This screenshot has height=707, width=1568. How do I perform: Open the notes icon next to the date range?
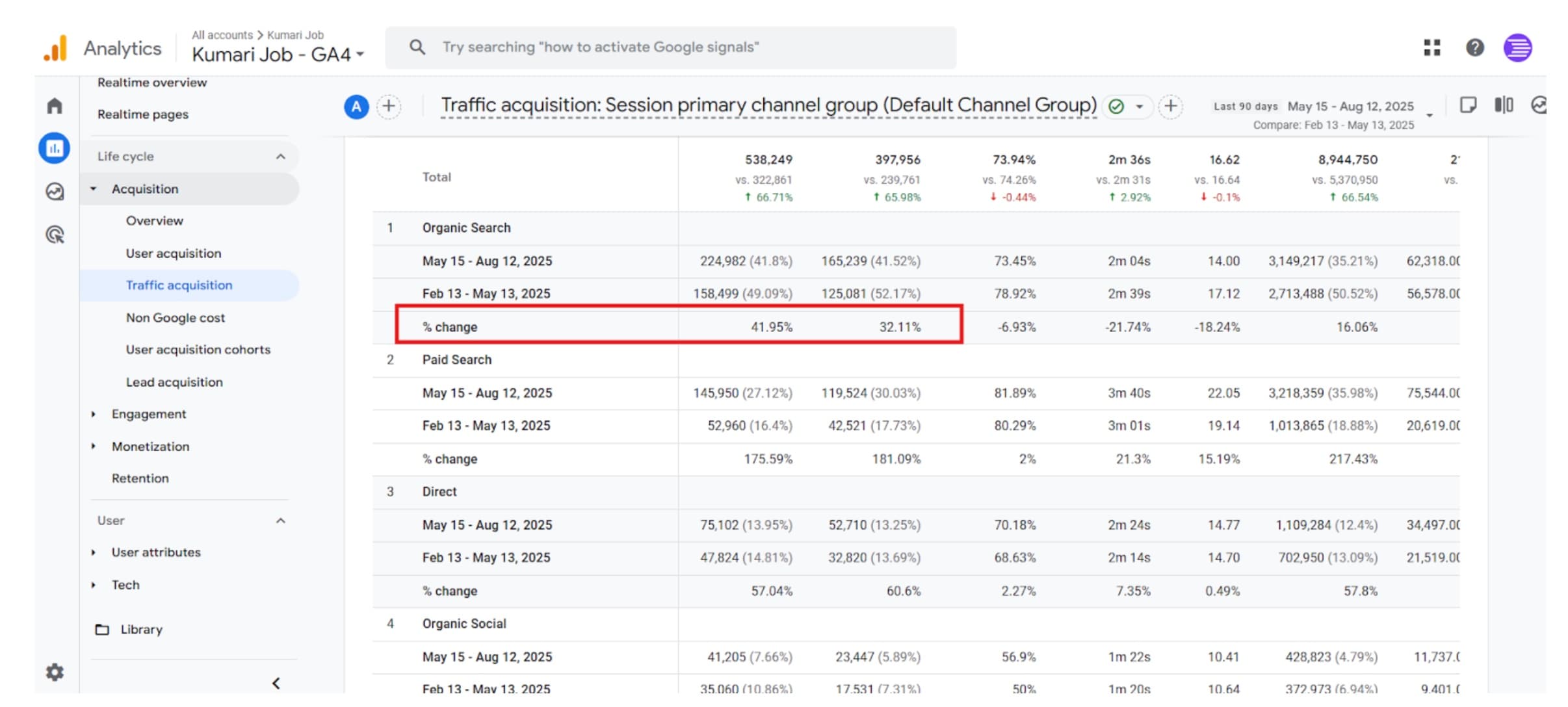[1469, 105]
